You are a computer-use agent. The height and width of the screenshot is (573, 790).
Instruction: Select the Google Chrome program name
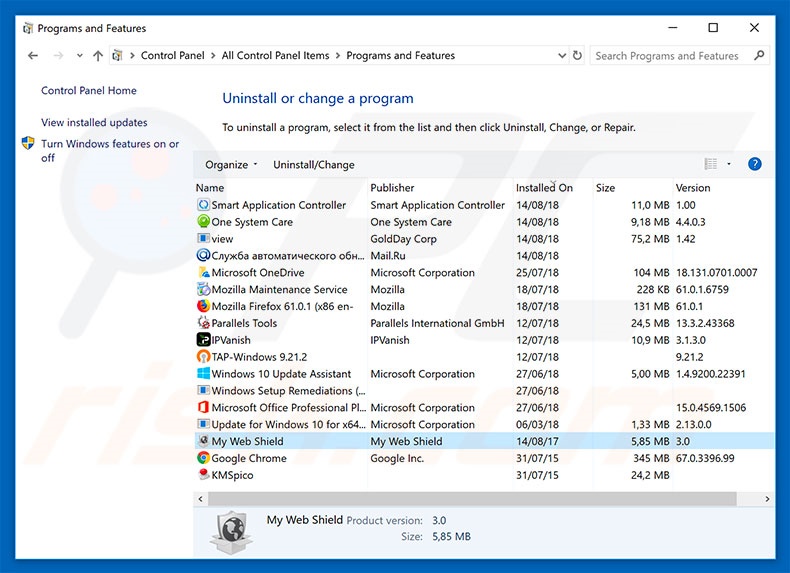coord(249,458)
